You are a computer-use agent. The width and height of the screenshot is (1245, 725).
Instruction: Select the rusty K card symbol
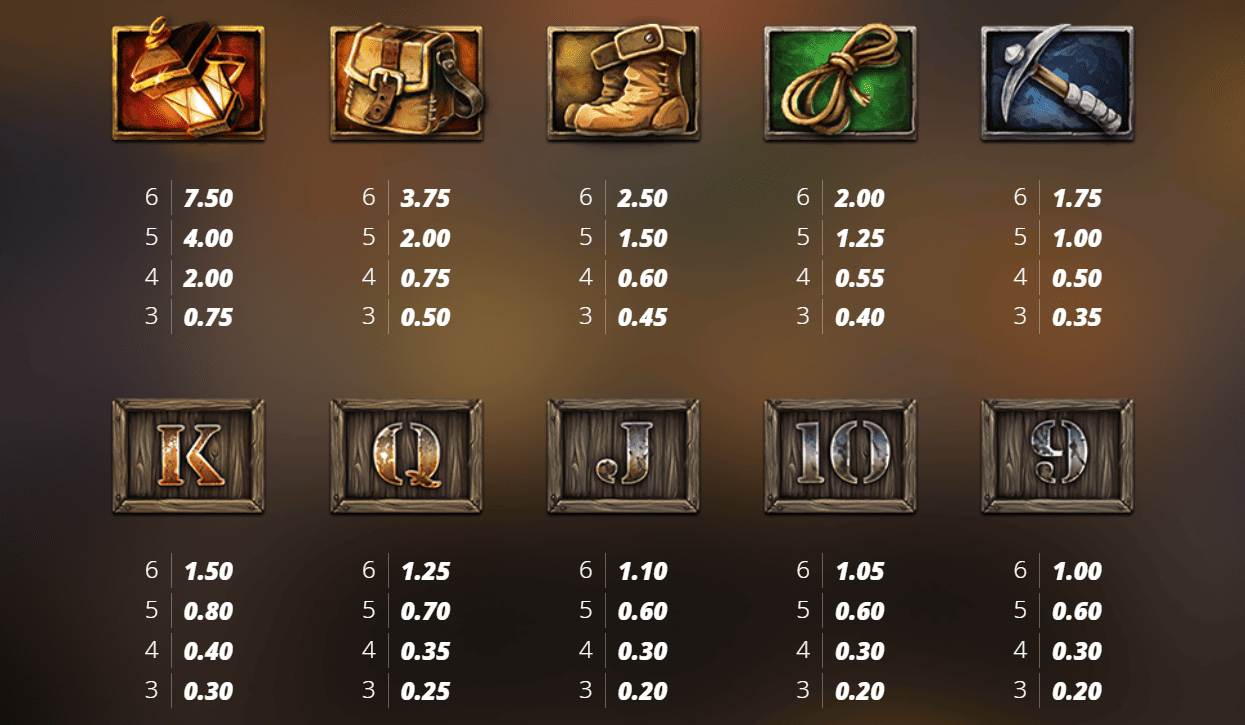[x=188, y=457]
